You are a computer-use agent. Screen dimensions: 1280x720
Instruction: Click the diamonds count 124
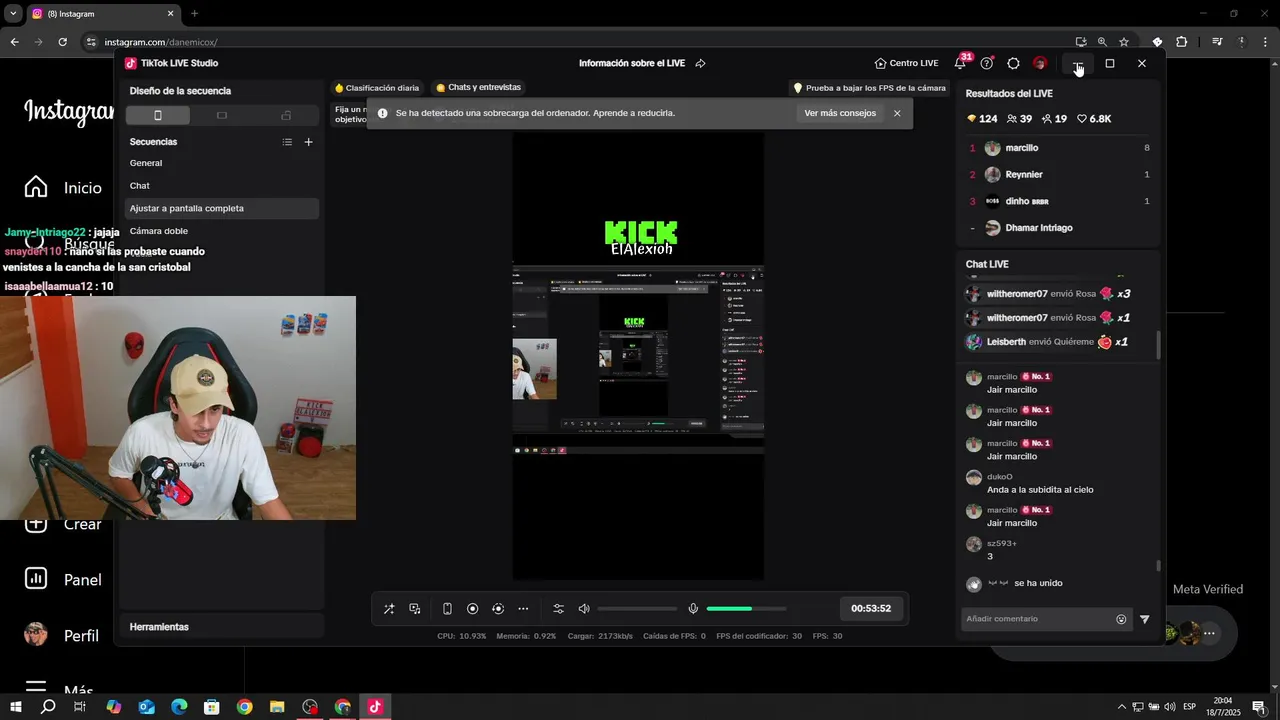click(x=982, y=119)
